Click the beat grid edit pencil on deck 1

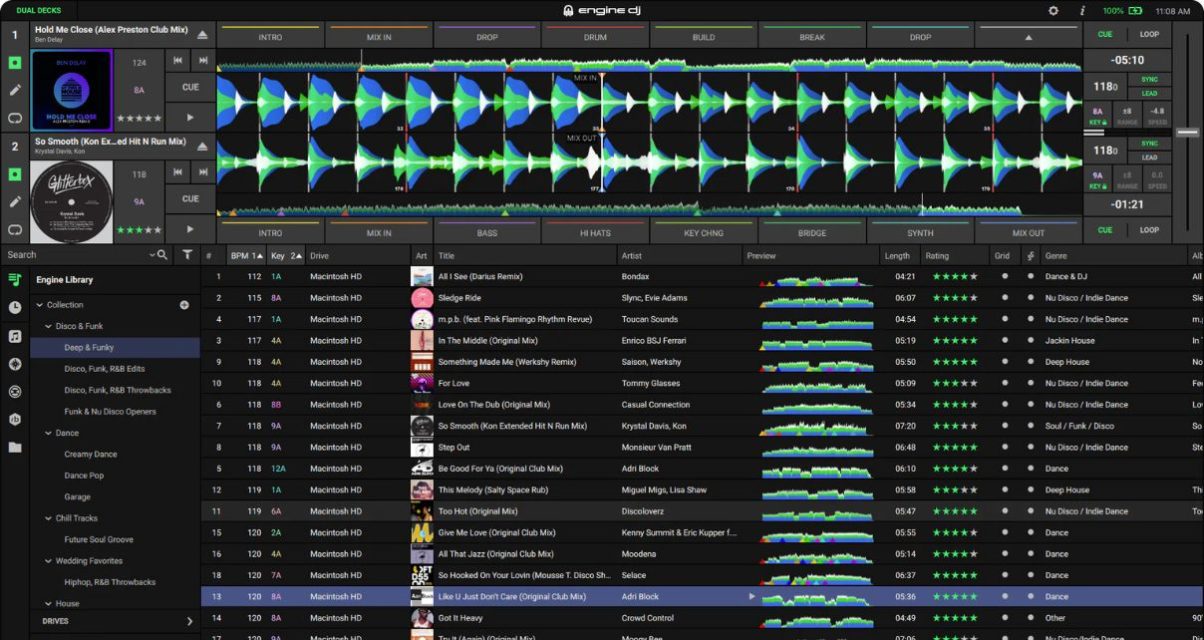click(x=13, y=89)
